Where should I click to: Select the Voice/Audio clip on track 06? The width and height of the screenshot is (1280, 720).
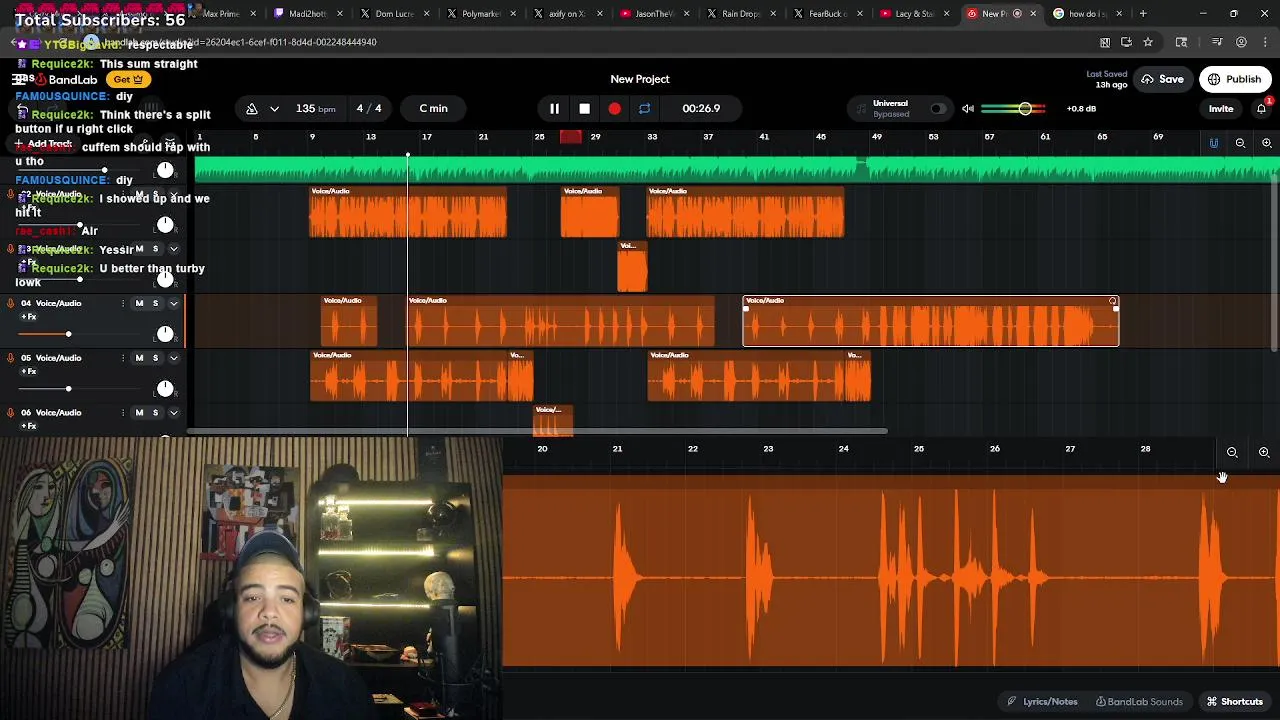(x=553, y=420)
